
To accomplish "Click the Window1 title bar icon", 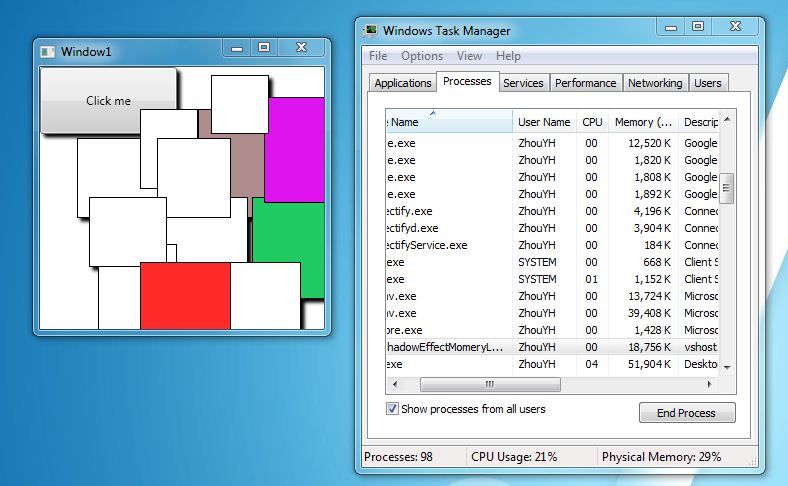I will click(x=47, y=52).
